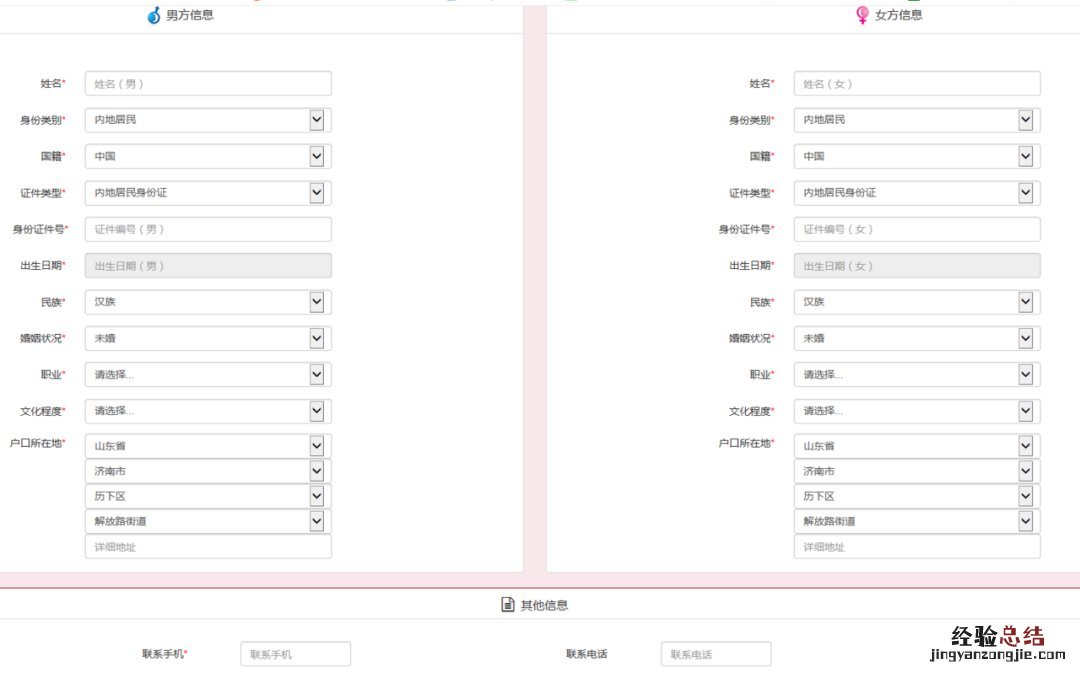This screenshot has width=1080, height=673.
Task: Open the female district dropdown showing 历下区
Action: 1026,495
